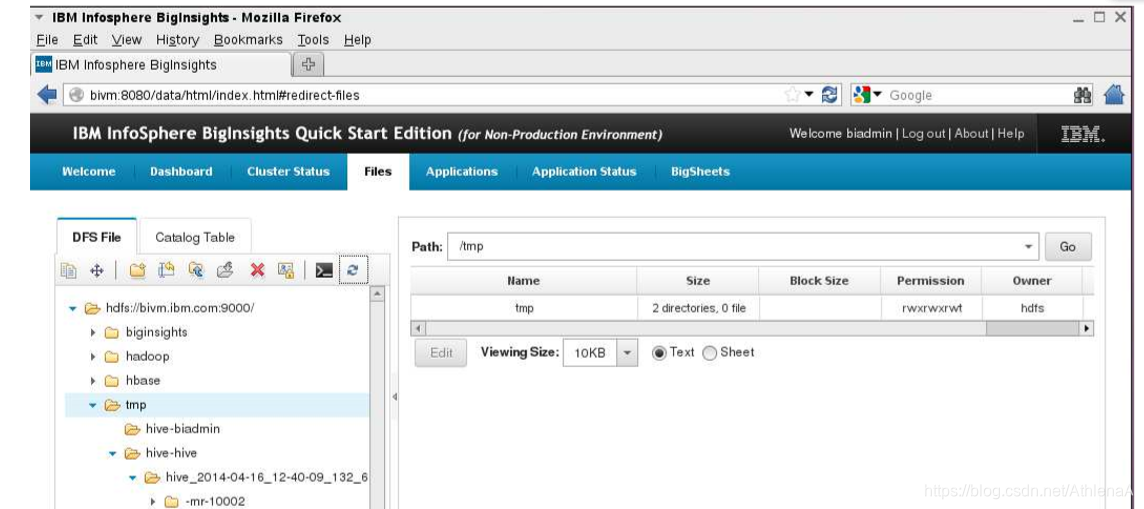Viewport: 1144px width, 509px height.
Task: Switch to the Applications tab
Action: [462, 171]
